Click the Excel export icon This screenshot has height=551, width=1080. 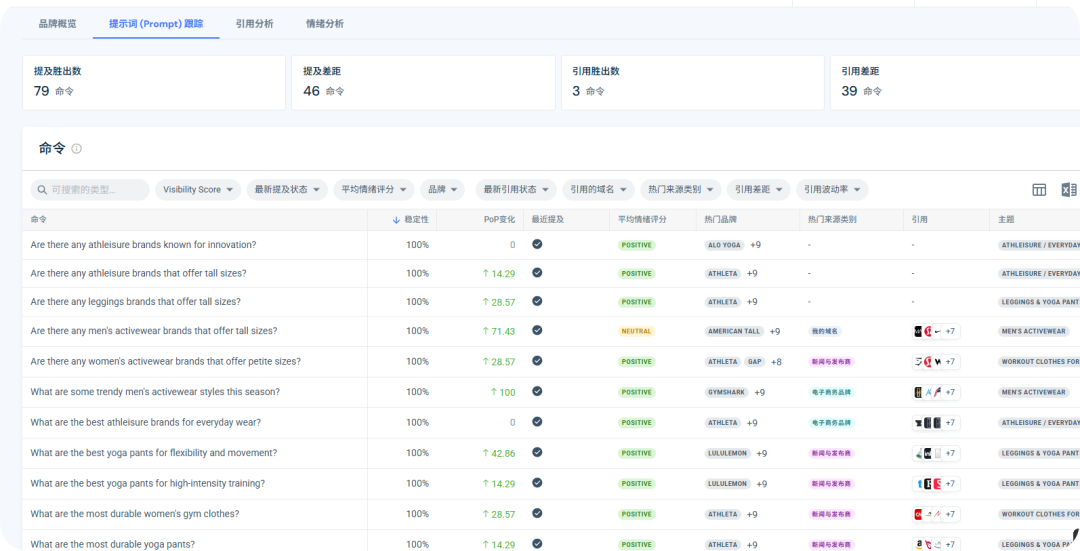point(1068,190)
